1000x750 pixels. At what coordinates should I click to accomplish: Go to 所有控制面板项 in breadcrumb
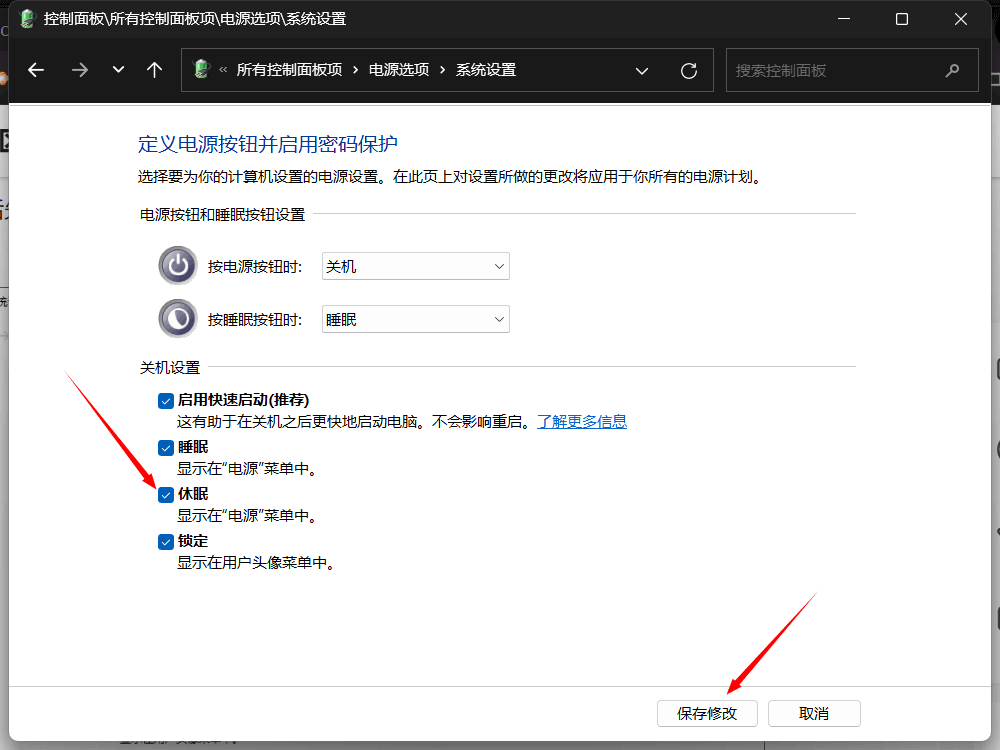click(x=289, y=70)
